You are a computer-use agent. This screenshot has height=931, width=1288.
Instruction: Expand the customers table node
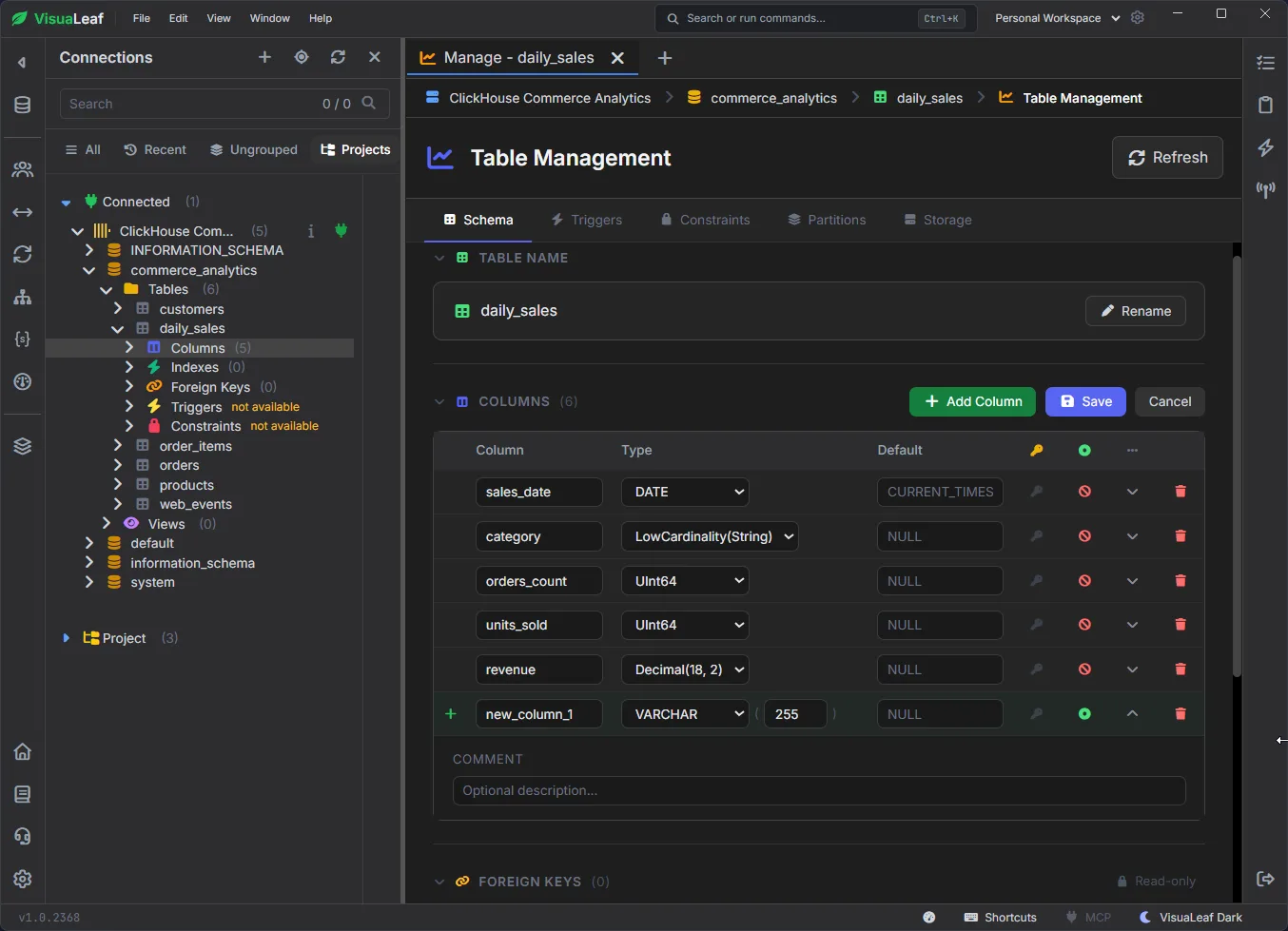coord(118,309)
